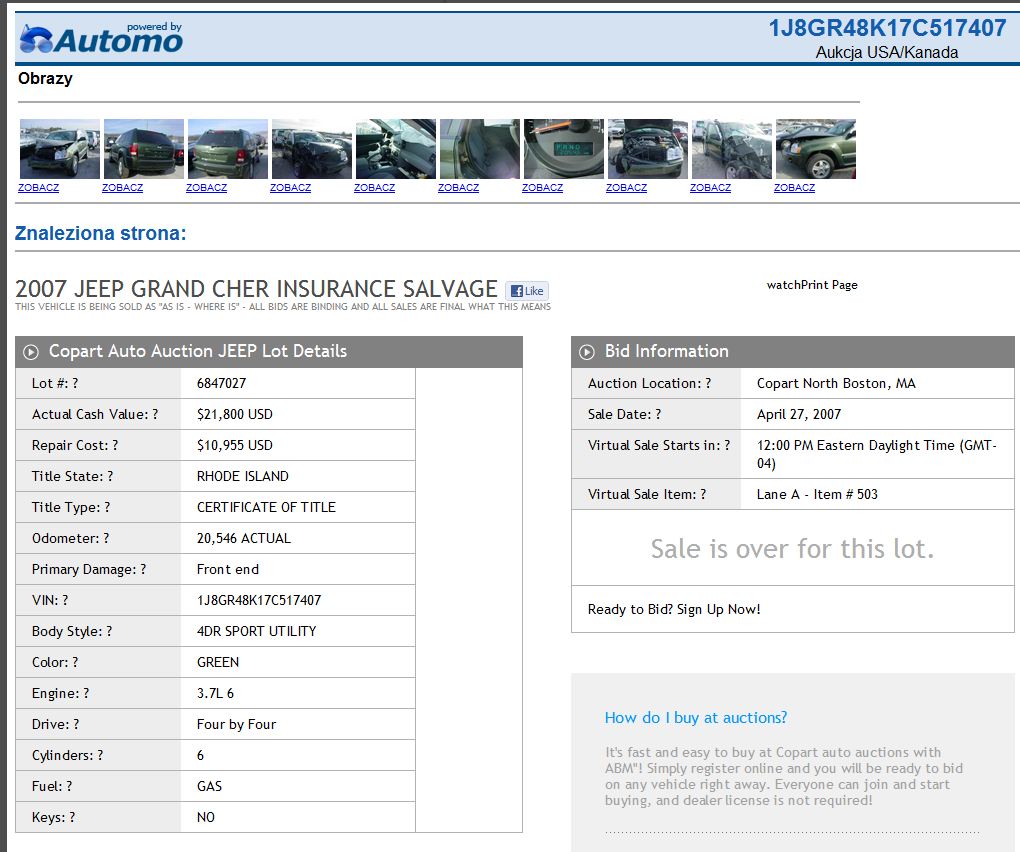Click the watch link
The image size is (1020, 852).
pos(784,285)
